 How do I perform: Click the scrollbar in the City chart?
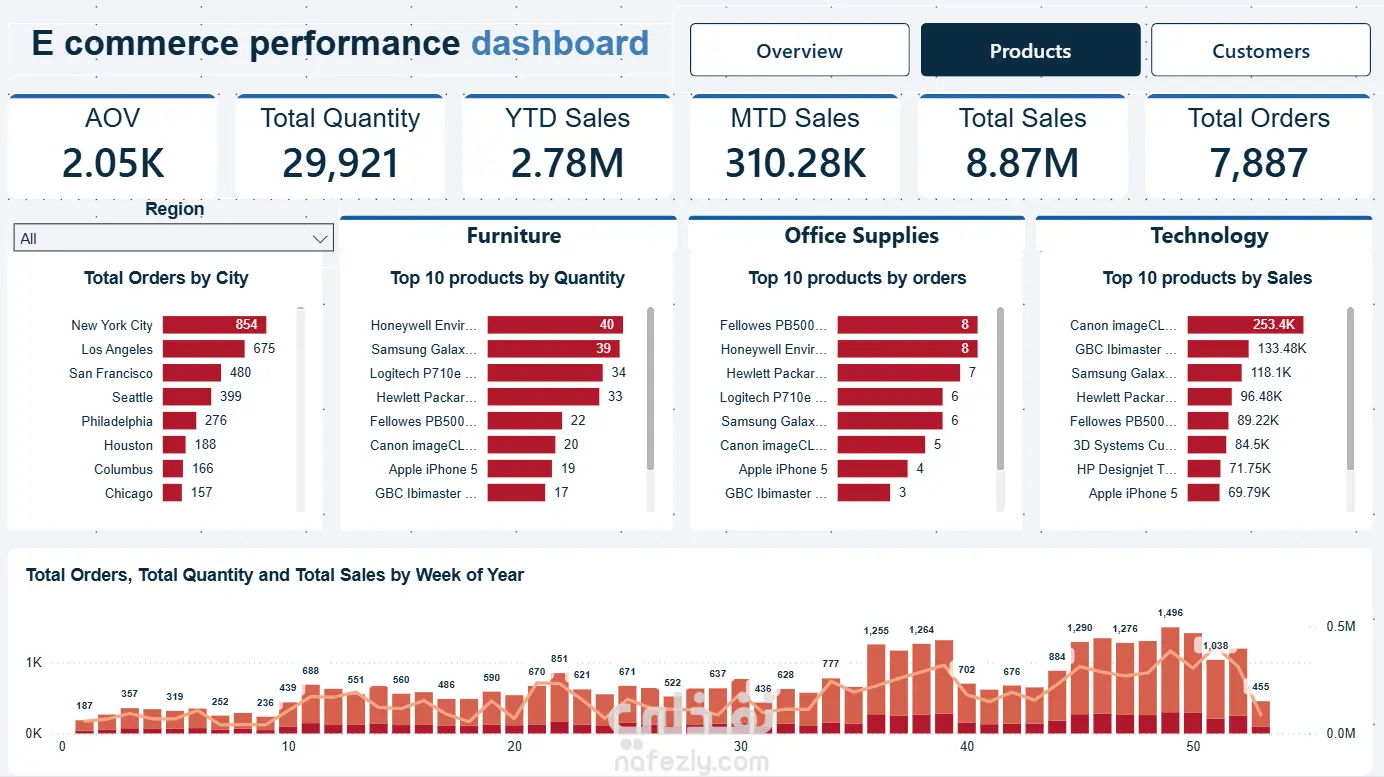300,410
